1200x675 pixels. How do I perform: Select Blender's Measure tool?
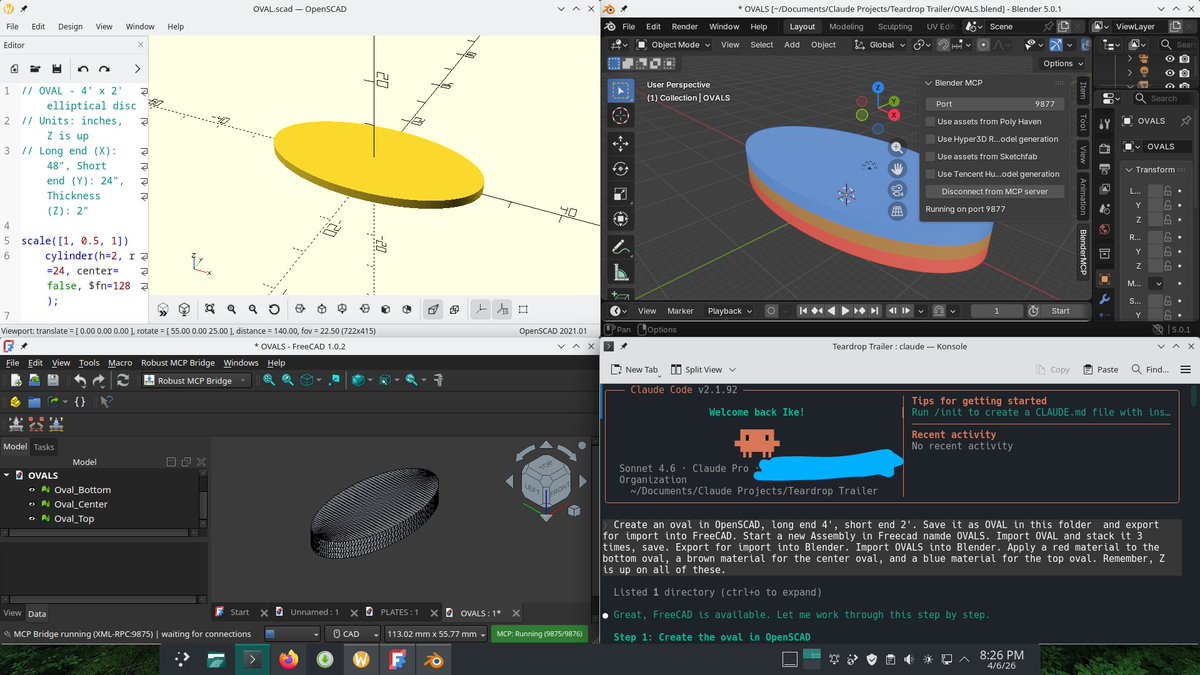coord(620,273)
